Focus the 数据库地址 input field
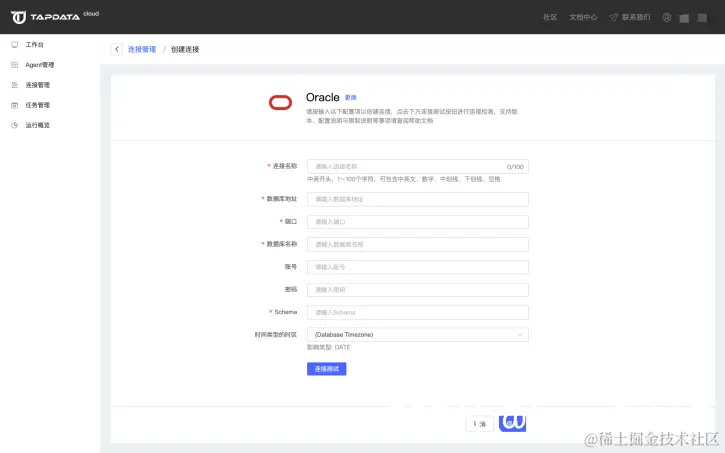This screenshot has height=453, width=725. [x=418, y=199]
